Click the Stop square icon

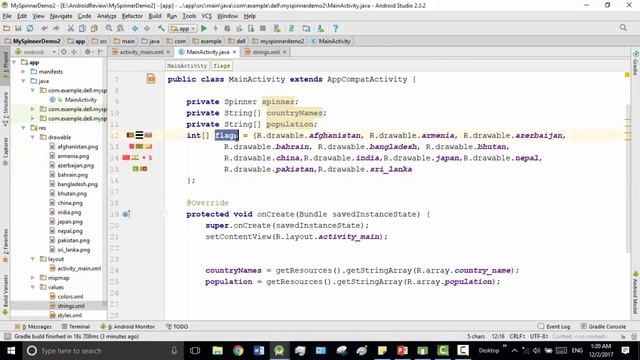pyautogui.click(x=263, y=29)
